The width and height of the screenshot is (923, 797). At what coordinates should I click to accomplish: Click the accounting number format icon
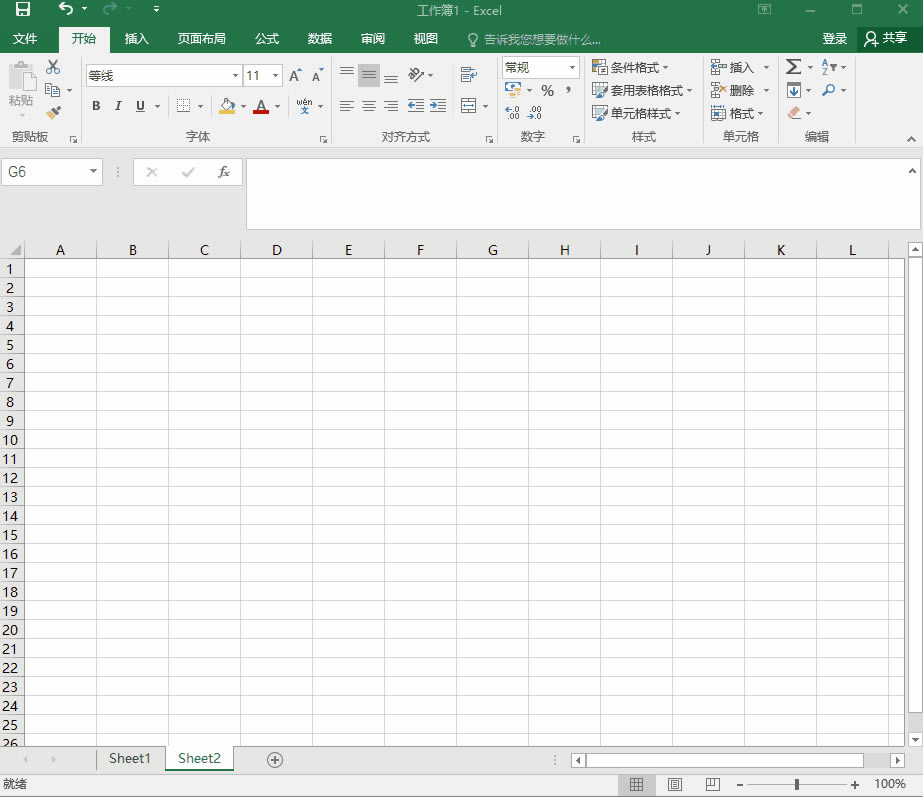click(x=513, y=90)
